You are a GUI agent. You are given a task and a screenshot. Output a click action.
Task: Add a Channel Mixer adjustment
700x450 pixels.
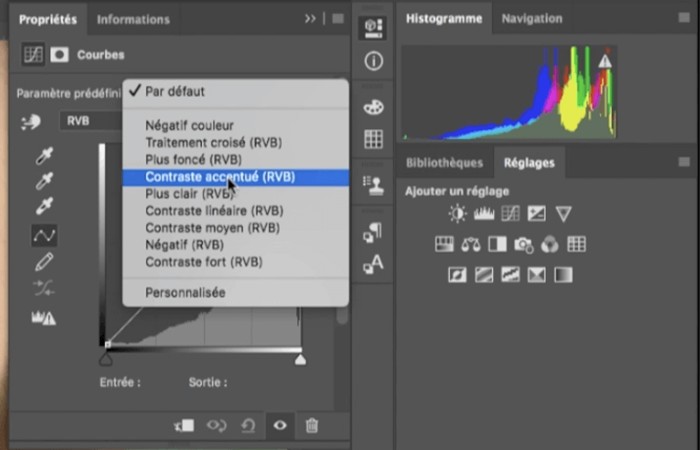pos(550,245)
